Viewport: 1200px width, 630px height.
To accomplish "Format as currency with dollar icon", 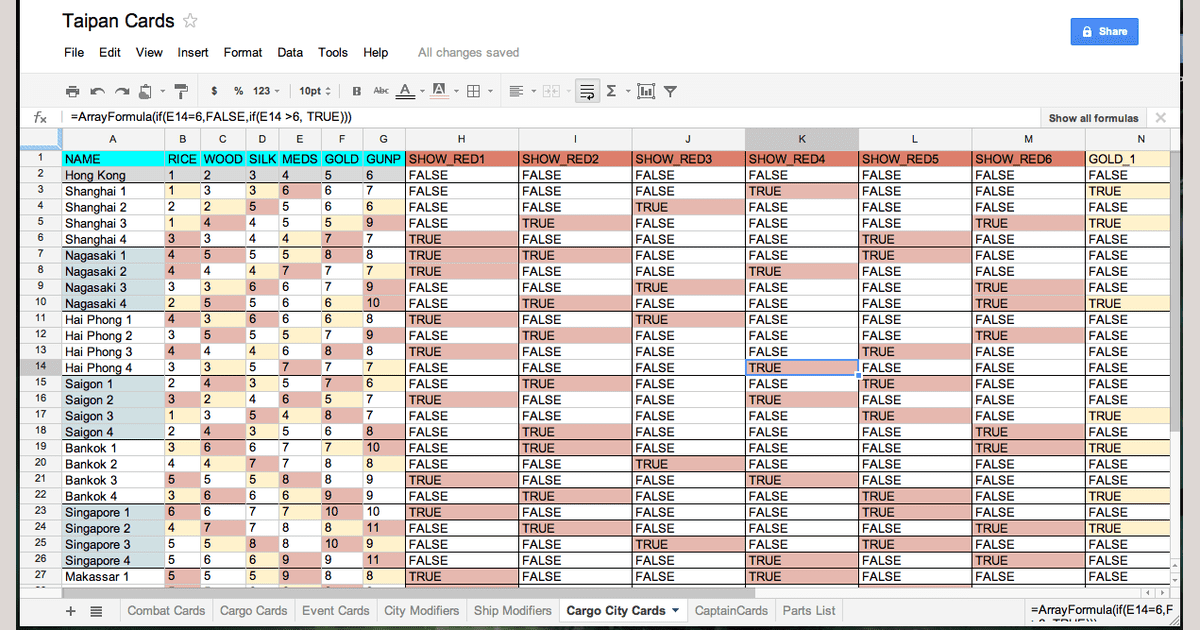I will point(214,91).
